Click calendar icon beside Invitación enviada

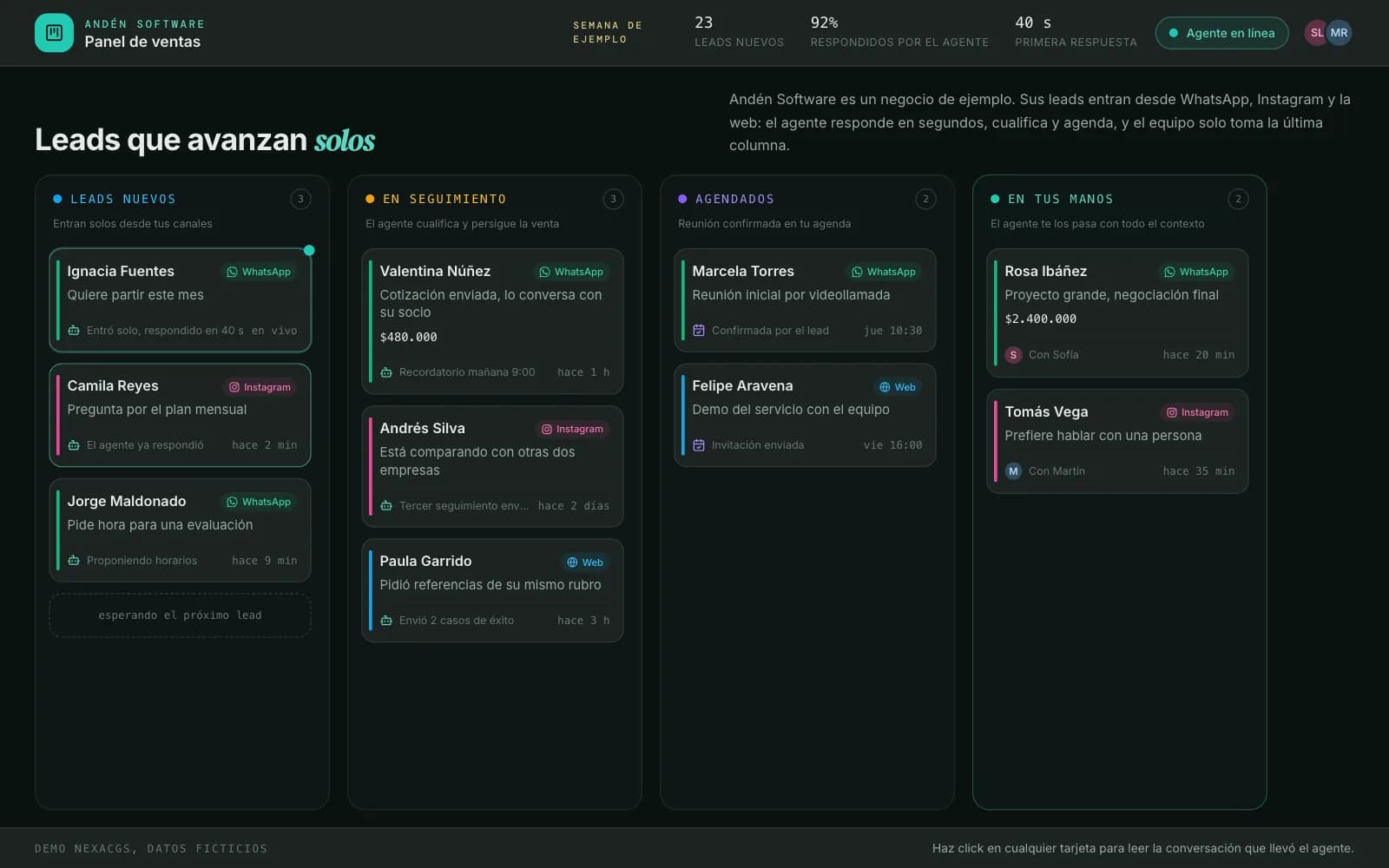point(699,445)
